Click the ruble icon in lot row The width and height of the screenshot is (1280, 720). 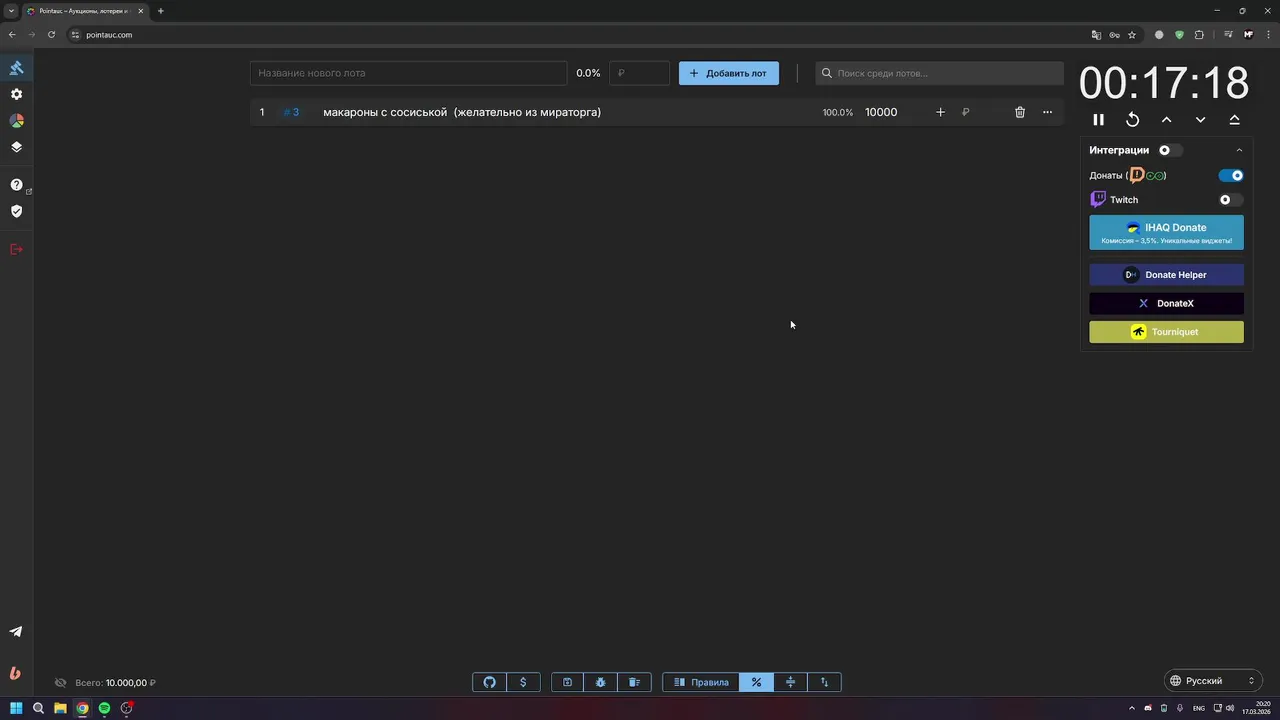pos(965,112)
